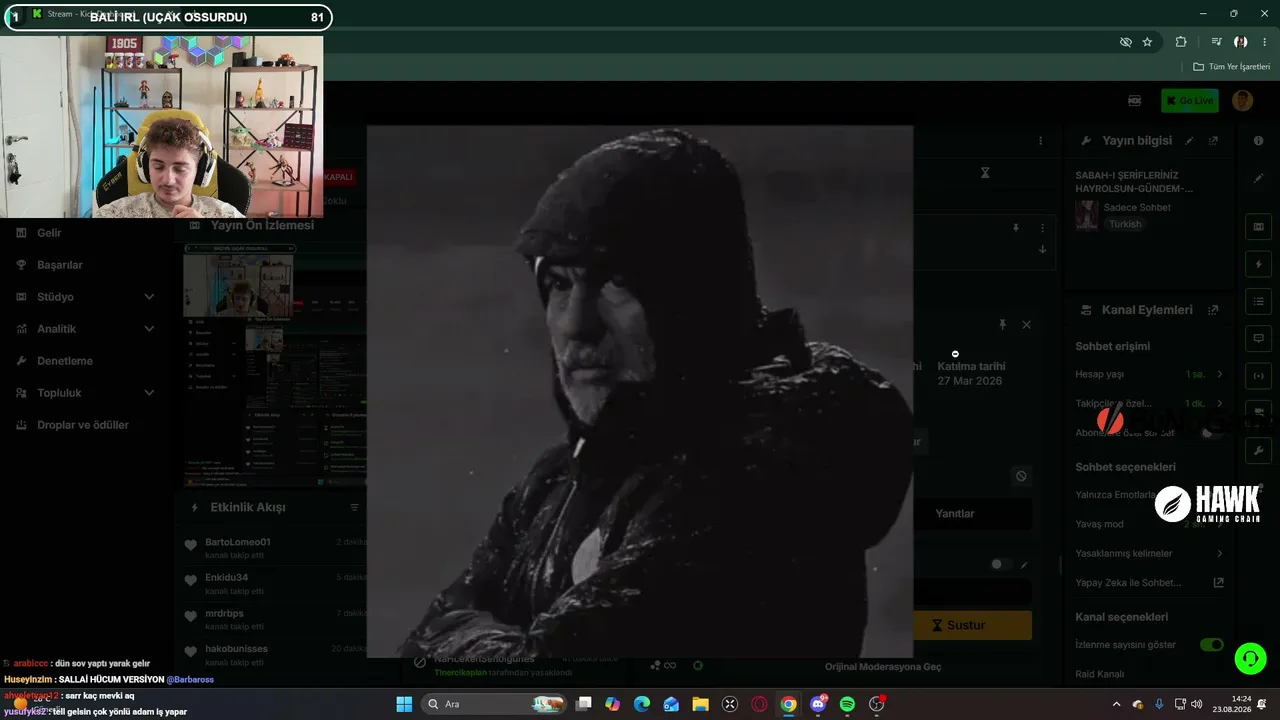
Task: Open Discord from the taskbar
Action: coord(818,704)
